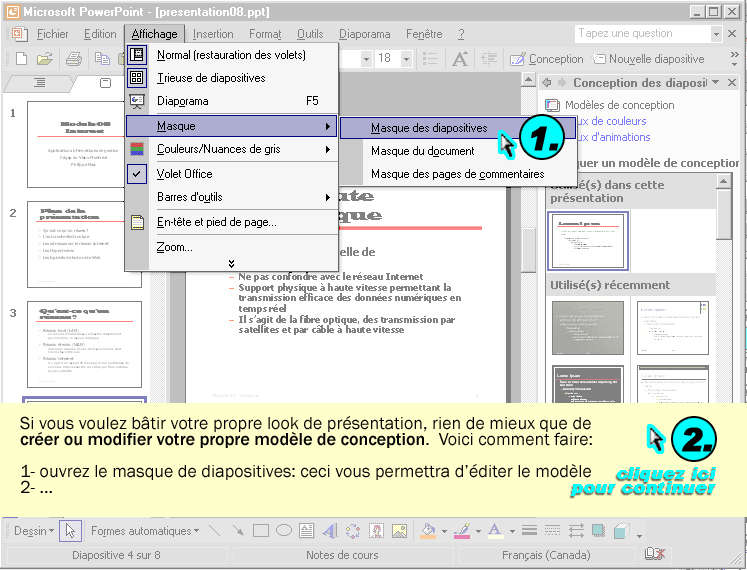Click the fill color bucket
The width and height of the screenshot is (747, 570).
click(428, 530)
